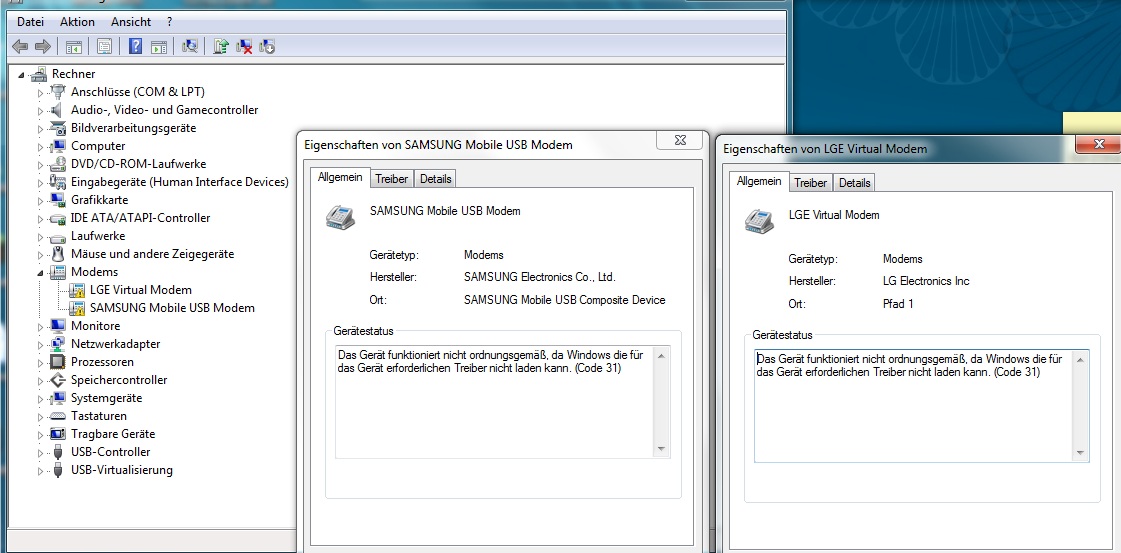Click the Gerätestatus text box in the SAMSUNG dialog
The width and height of the screenshot is (1121, 553).
[x=503, y=402]
